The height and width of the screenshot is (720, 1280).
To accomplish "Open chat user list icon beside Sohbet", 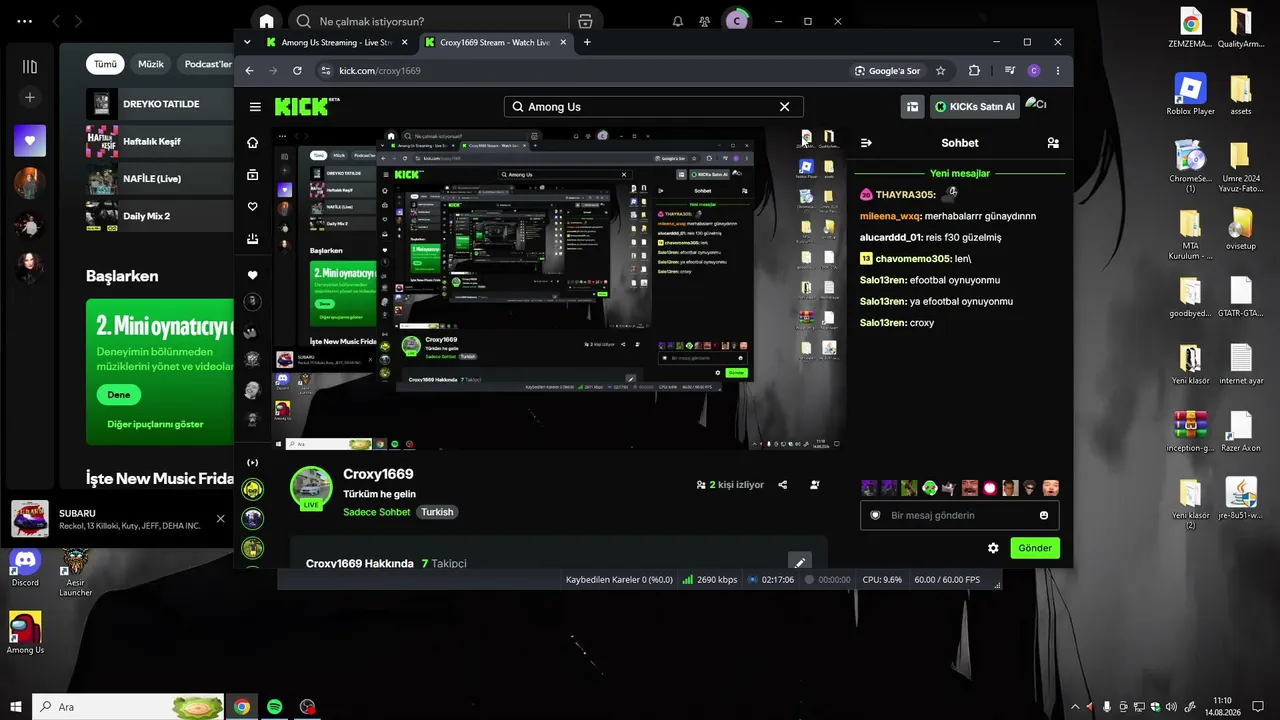I will pyautogui.click(x=1053, y=143).
